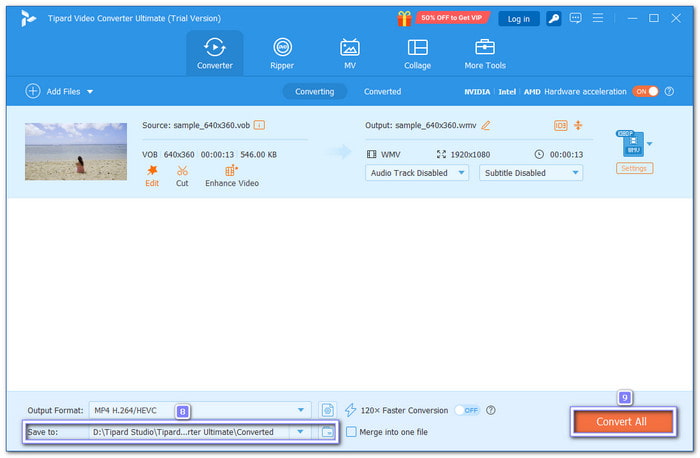
Task: Expand the Audio Track Disabled dropdown
Action: point(417,173)
